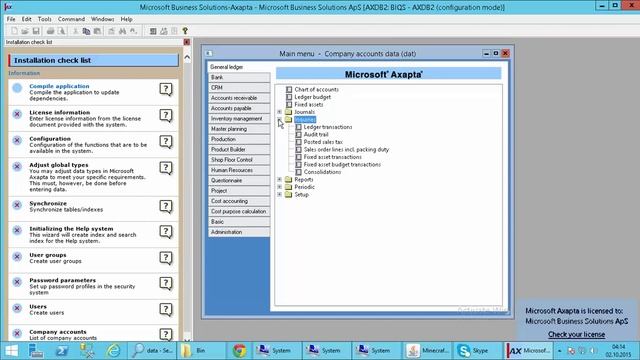Open the File menu
This screenshot has height=360, width=640.
tap(11, 19)
